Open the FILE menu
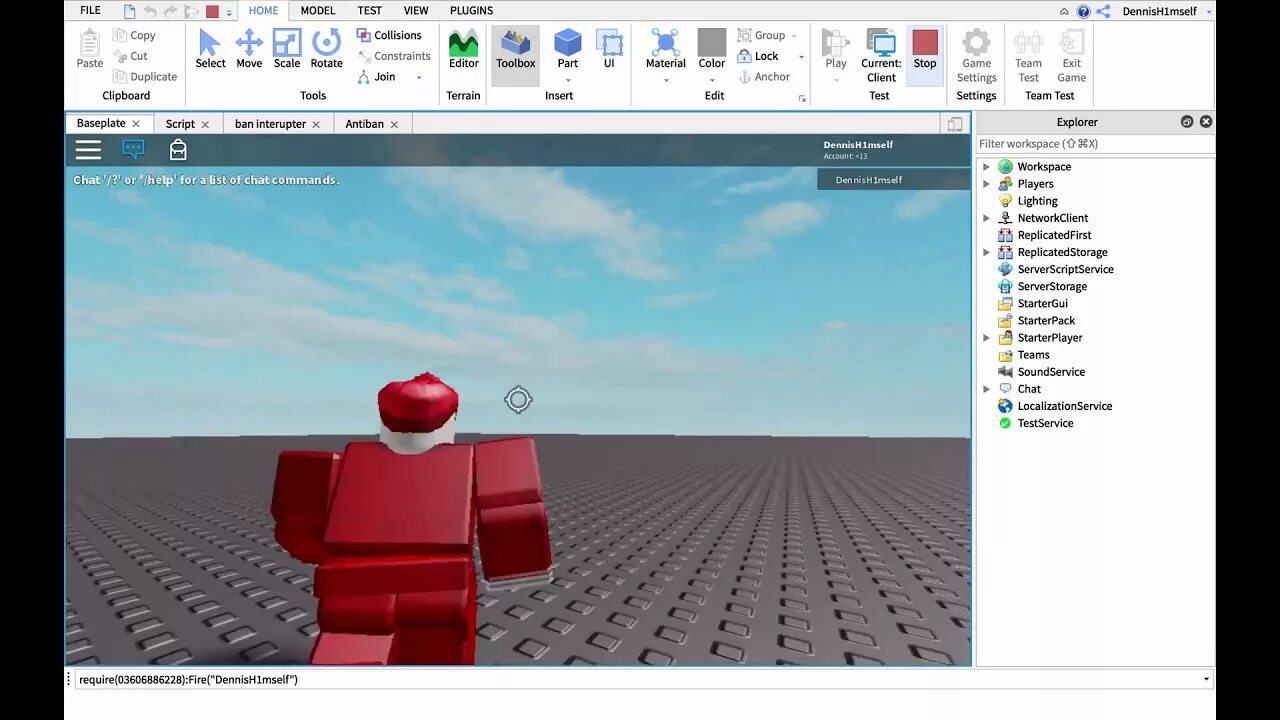 [x=90, y=11]
